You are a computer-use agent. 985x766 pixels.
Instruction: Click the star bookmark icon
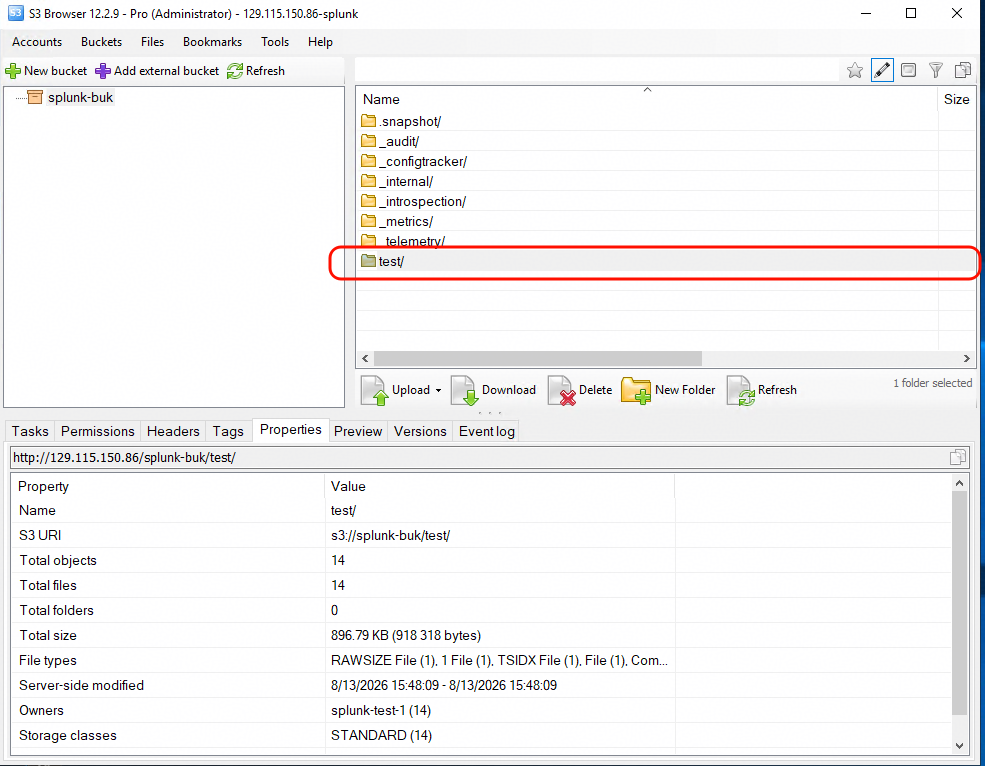pyautogui.click(x=854, y=70)
